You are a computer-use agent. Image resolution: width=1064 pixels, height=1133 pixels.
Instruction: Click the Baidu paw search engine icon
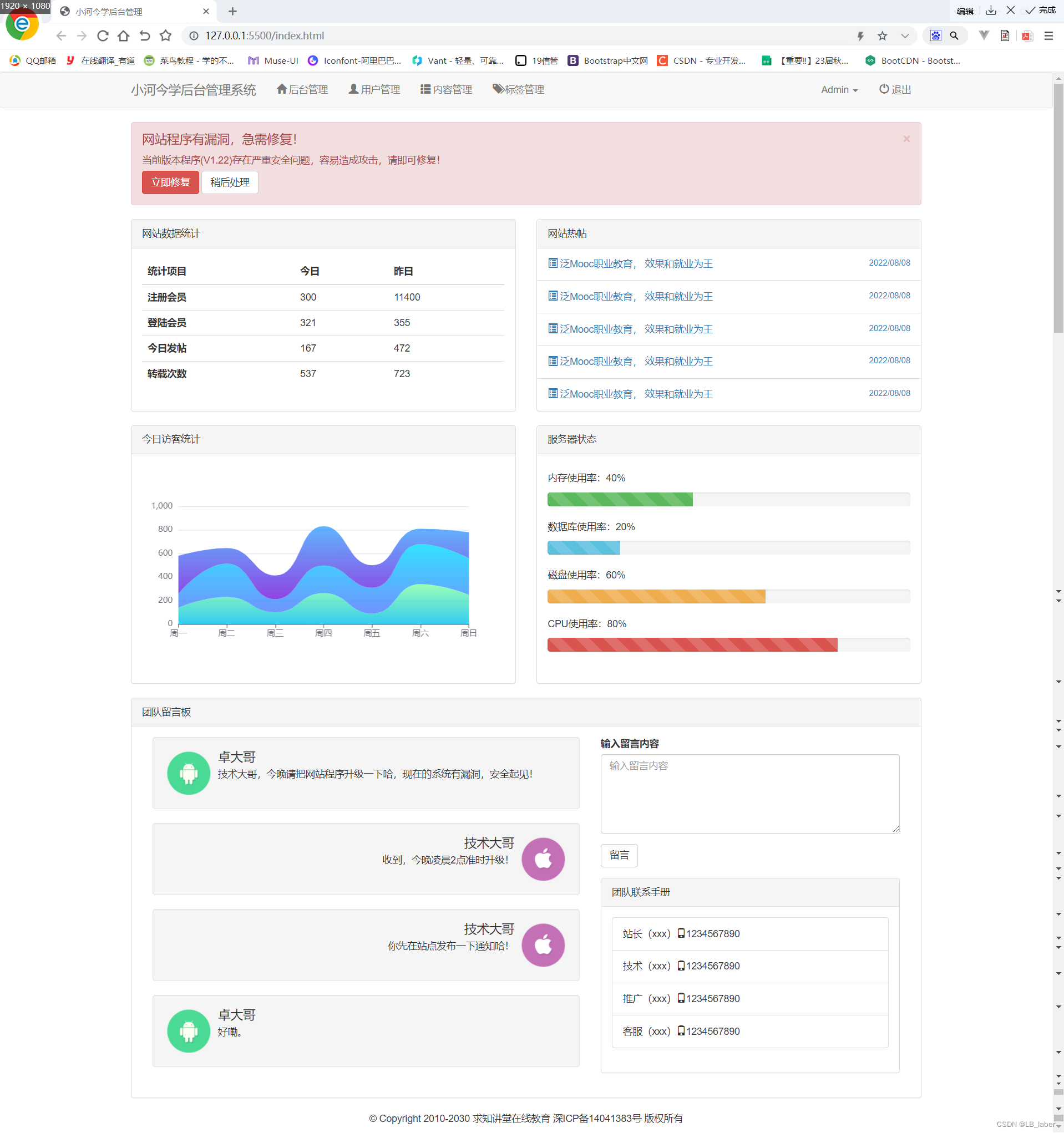point(935,35)
